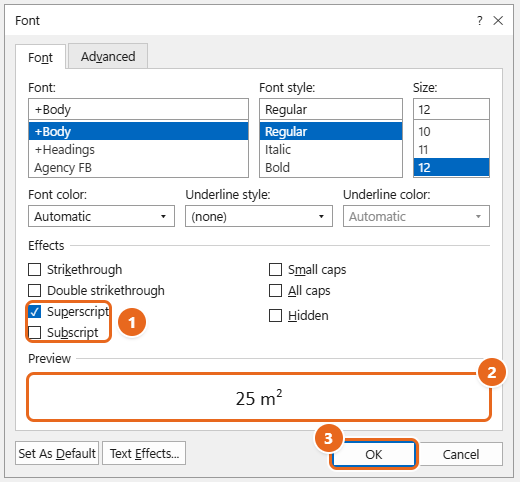This screenshot has width=520, height=482.
Task: Enable the Double strikethrough checkbox
Action: [35, 291]
